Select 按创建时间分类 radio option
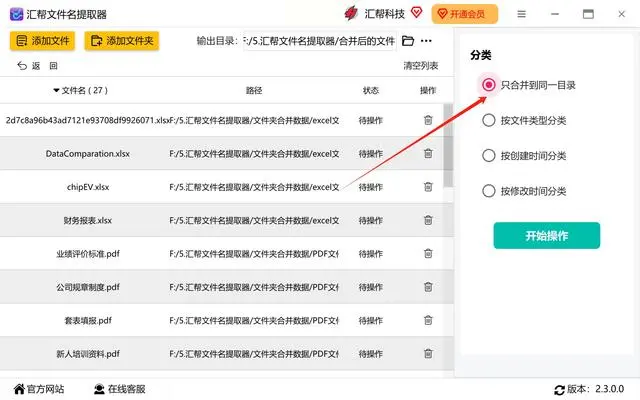This screenshot has width=640, height=400. tap(489, 156)
